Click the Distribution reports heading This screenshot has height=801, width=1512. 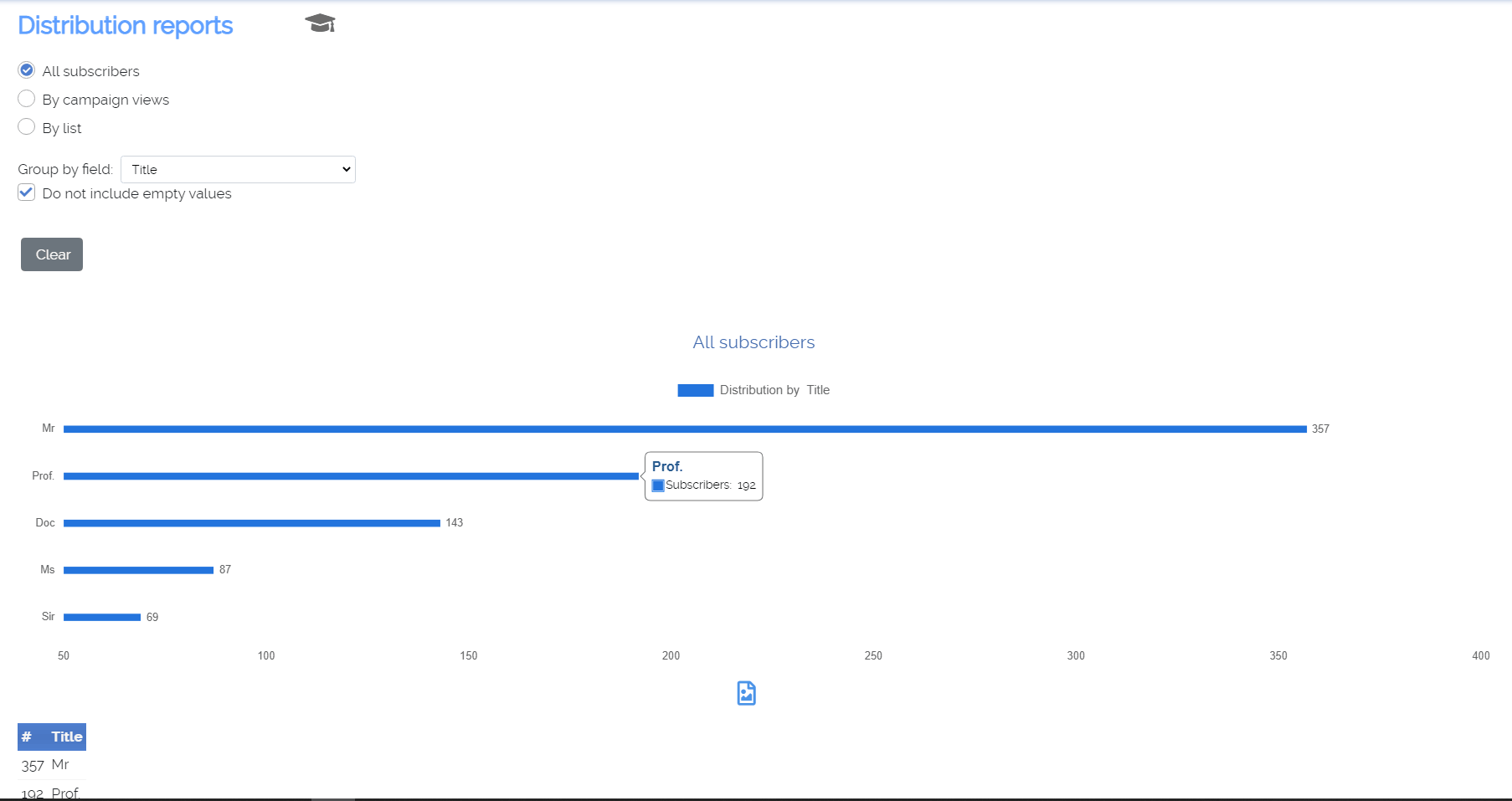[x=126, y=26]
